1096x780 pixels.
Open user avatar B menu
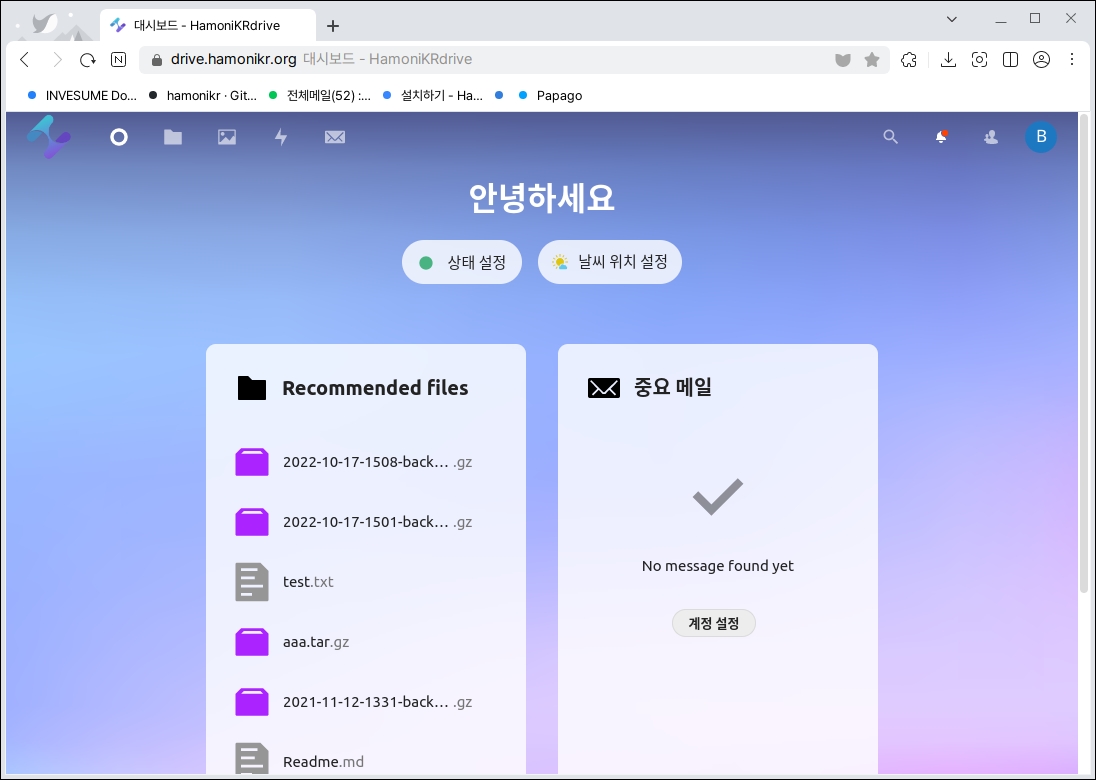click(x=1040, y=137)
